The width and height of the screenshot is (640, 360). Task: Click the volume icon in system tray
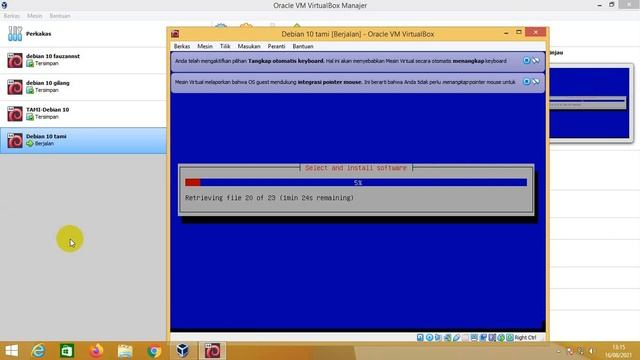coord(591,351)
